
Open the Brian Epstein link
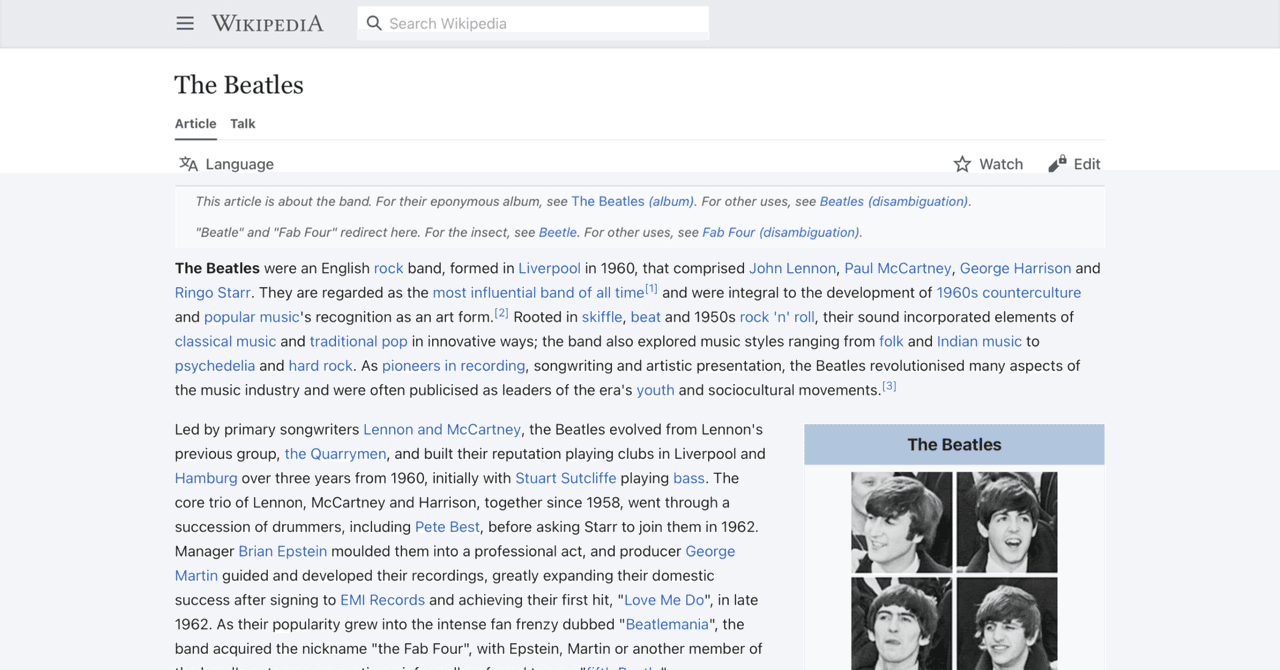click(282, 551)
